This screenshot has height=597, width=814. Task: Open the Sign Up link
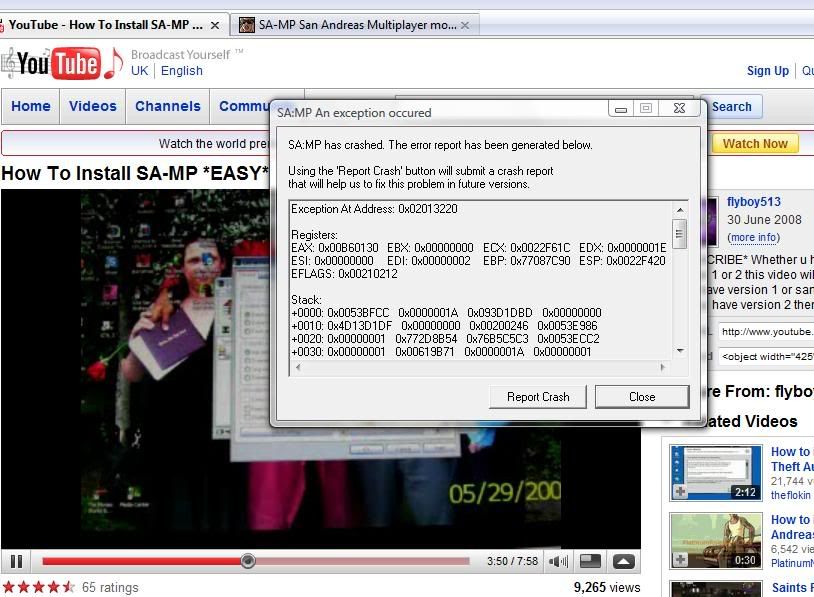767,71
